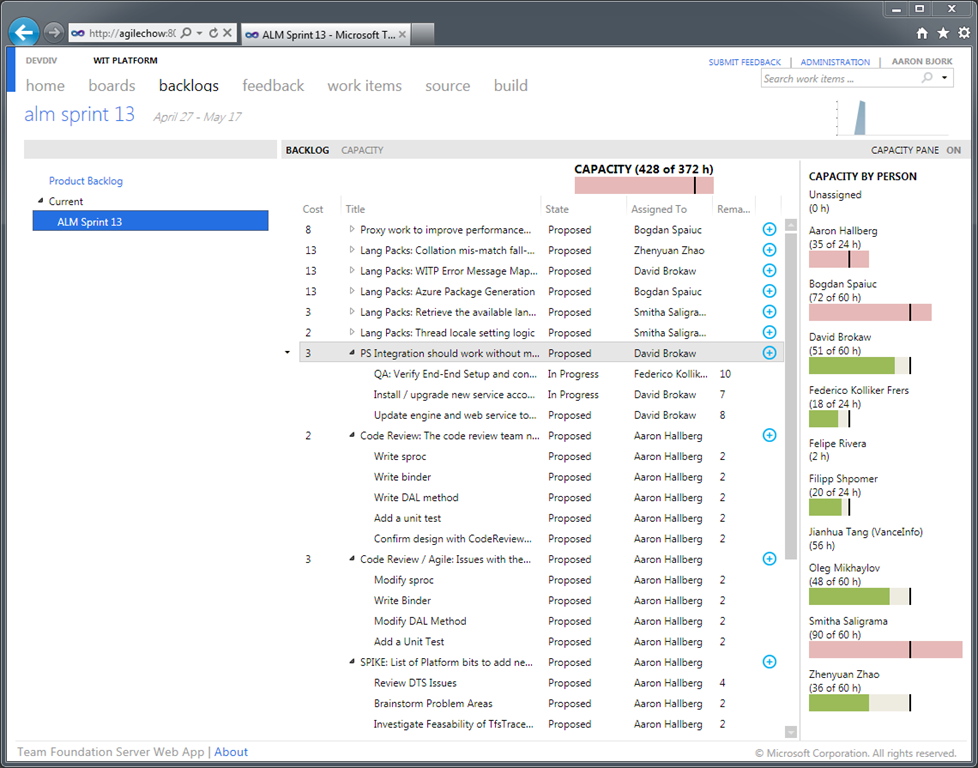Click the search magnifier in work items box
Image resolution: width=978 pixels, height=768 pixels.
coord(927,78)
